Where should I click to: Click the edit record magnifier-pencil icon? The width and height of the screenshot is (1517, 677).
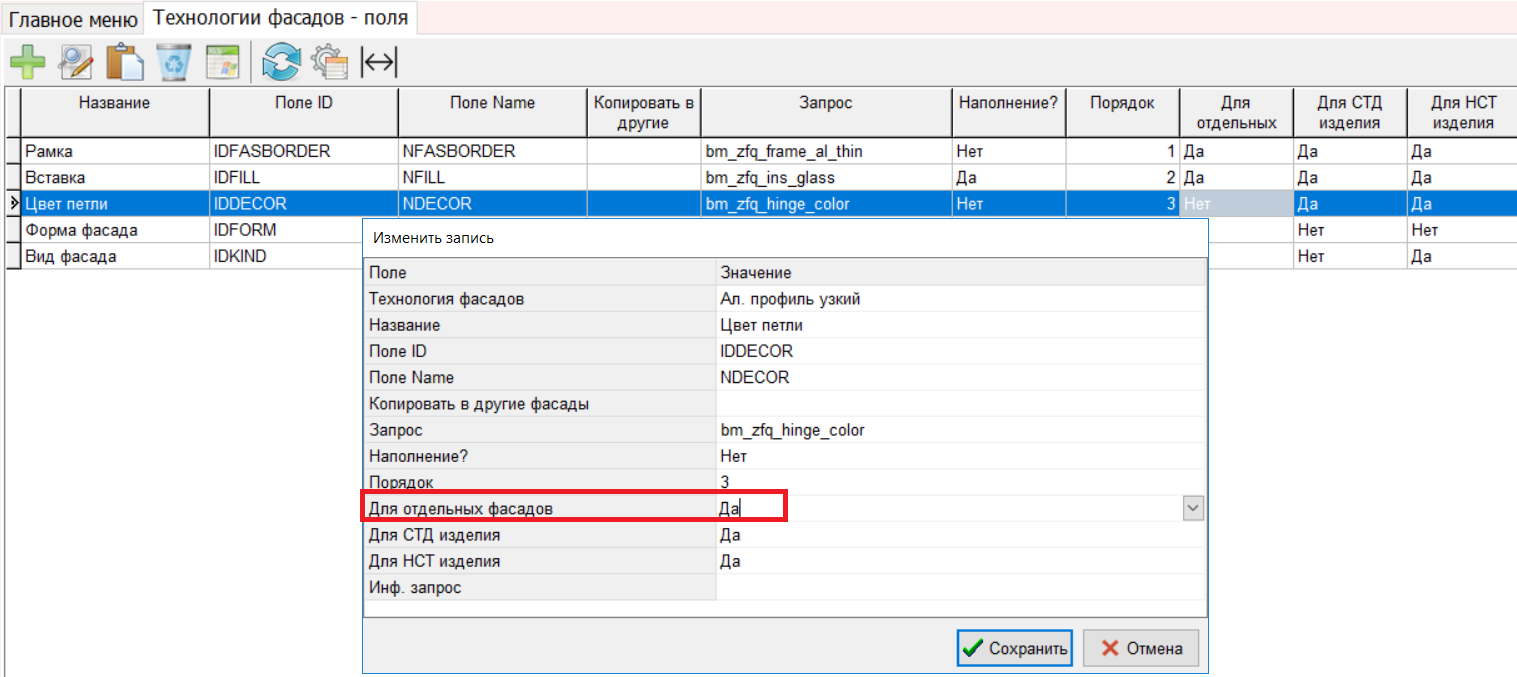coord(76,62)
